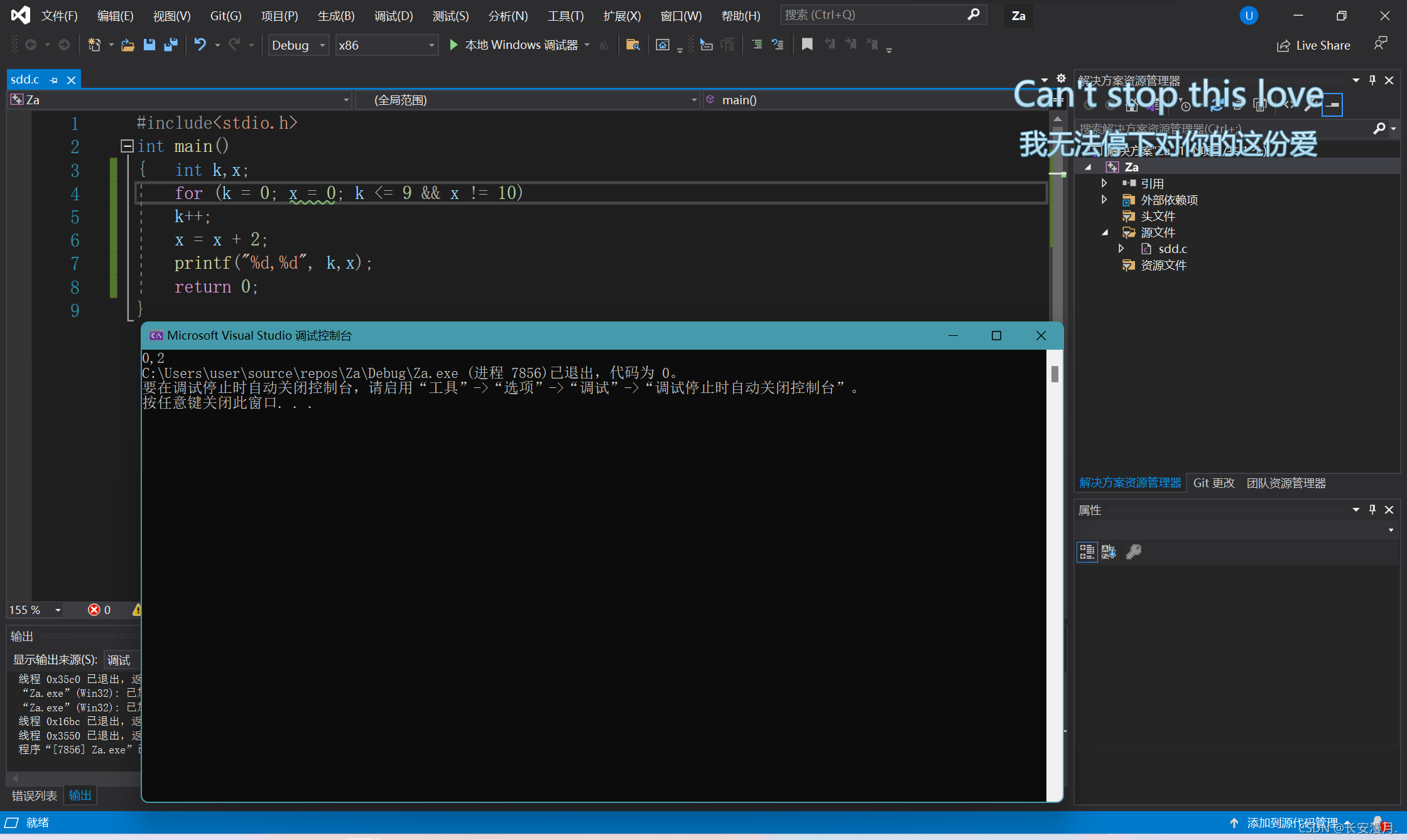
Task: Toggle categorized view in the properties panel
Action: tap(1087, 552)
